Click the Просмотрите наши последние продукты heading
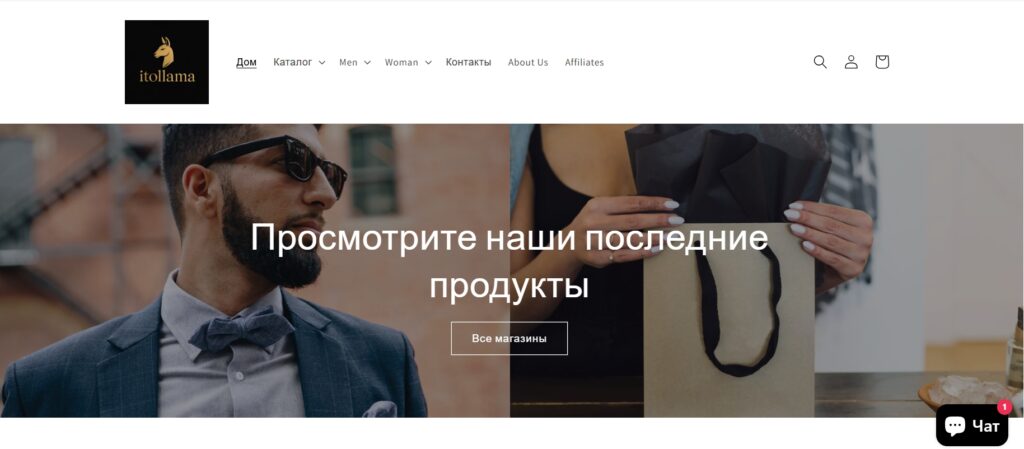 [x=509, y=261]
